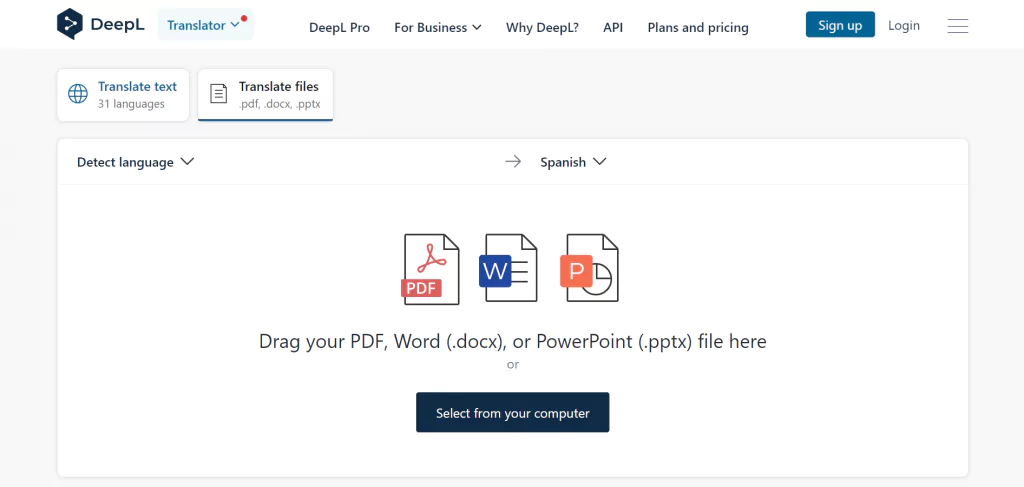Click the globe icon on Translate text

pyautogui.click(x=78, y=94)
